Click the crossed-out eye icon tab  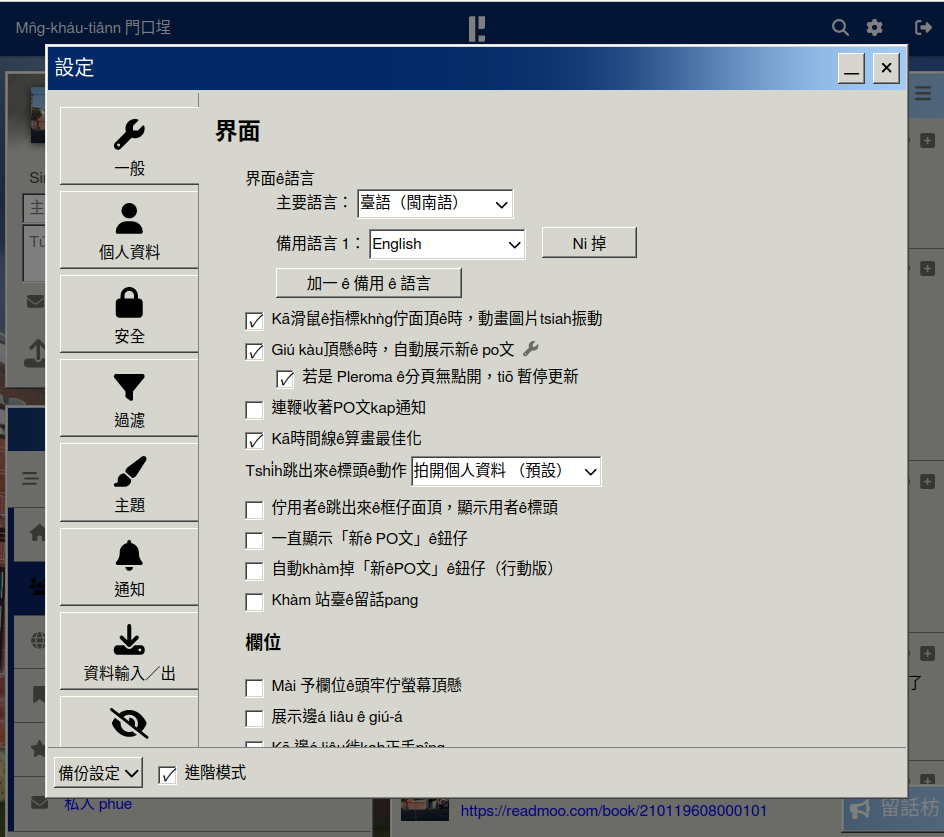[129, 720]
